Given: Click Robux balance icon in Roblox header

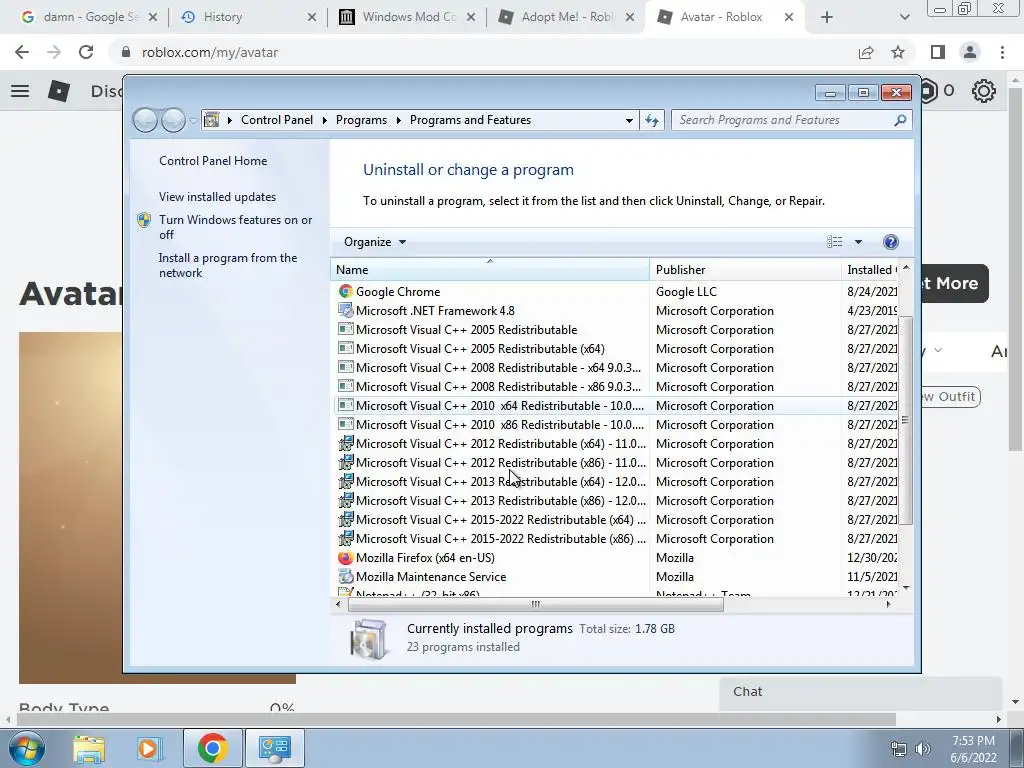Looking at the screenshot, I should coord(928,91).
